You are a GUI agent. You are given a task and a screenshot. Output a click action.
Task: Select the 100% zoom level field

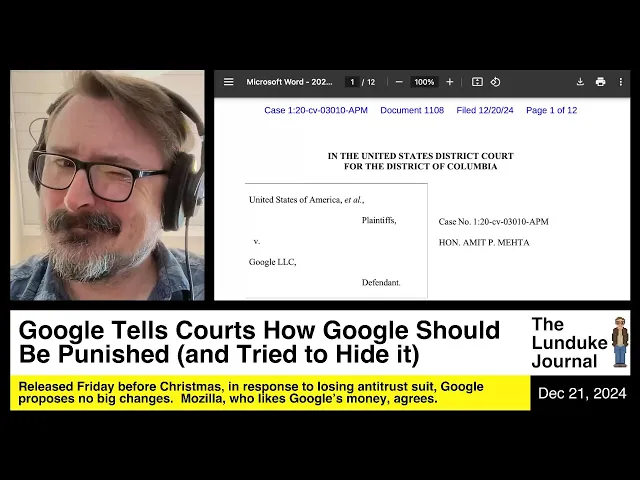(x=424, y=82)
